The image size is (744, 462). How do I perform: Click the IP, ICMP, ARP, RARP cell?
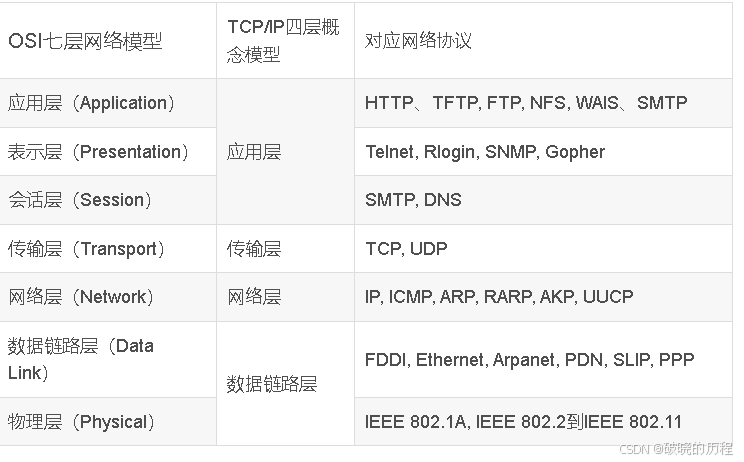pos(499,297)
